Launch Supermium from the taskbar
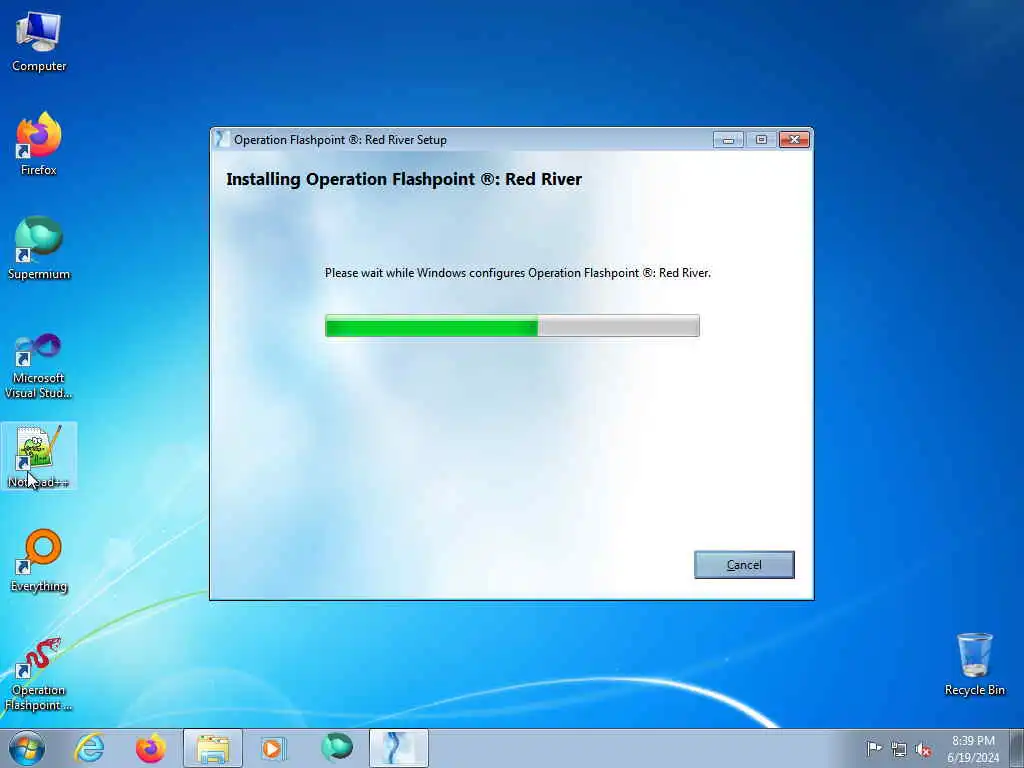 (336, 748)
